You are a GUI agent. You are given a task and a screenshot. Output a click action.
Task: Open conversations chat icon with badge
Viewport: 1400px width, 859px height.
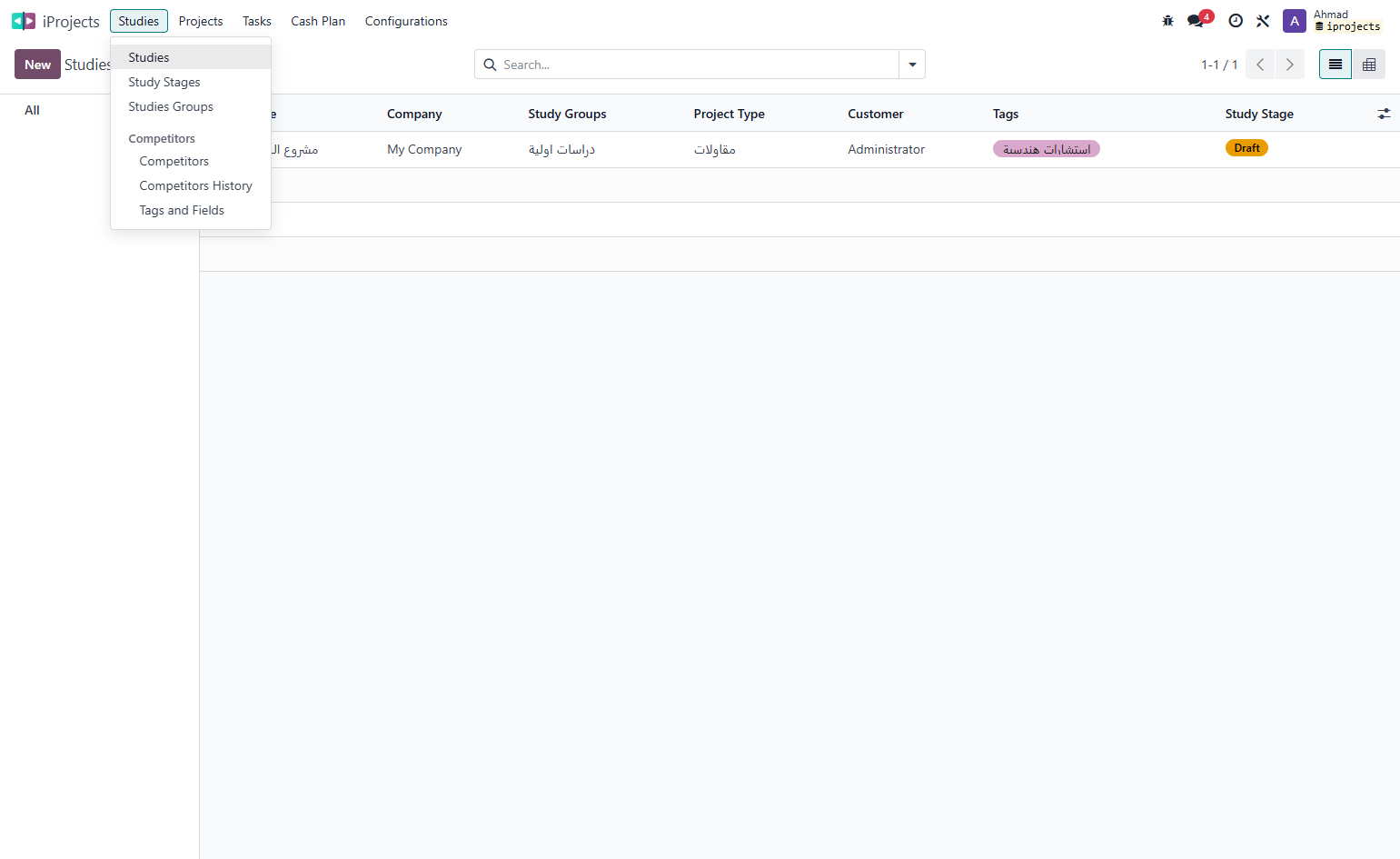(1197, 20)
